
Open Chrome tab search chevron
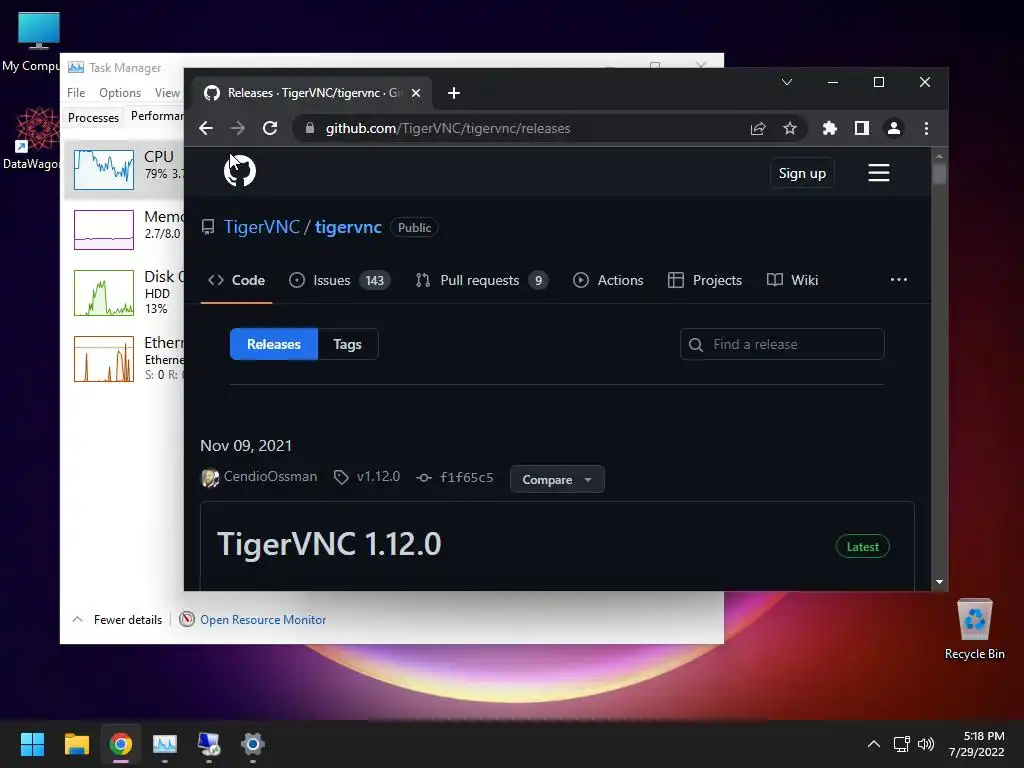(787, 82)
